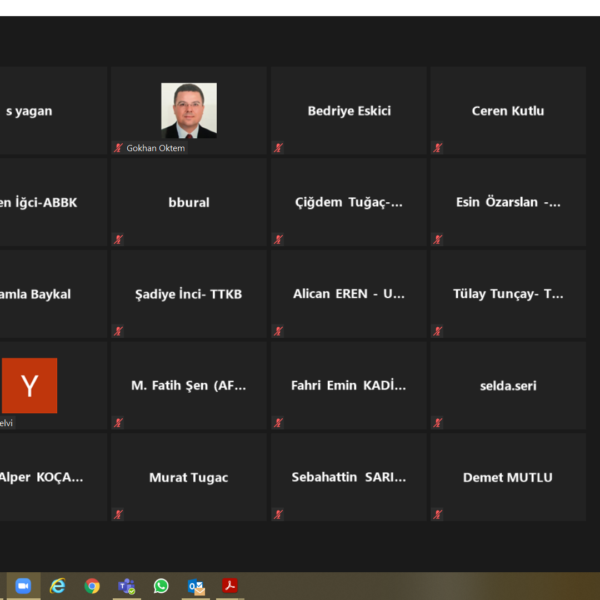Click the Gokhan Oktem name label

156,148
